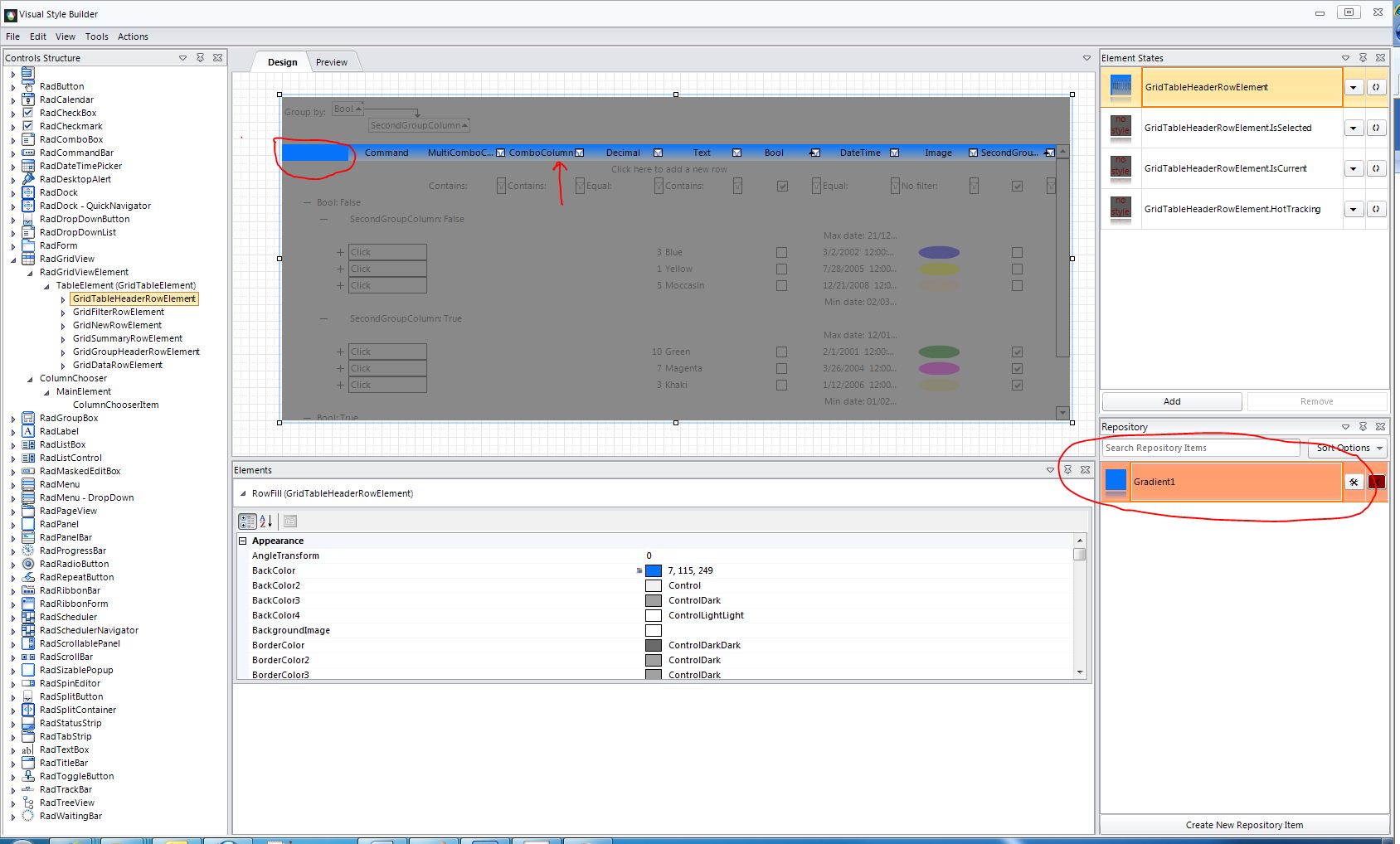Click Create New Repository Item
This screenshot has height=844, width=1400.
(1244, 825)
